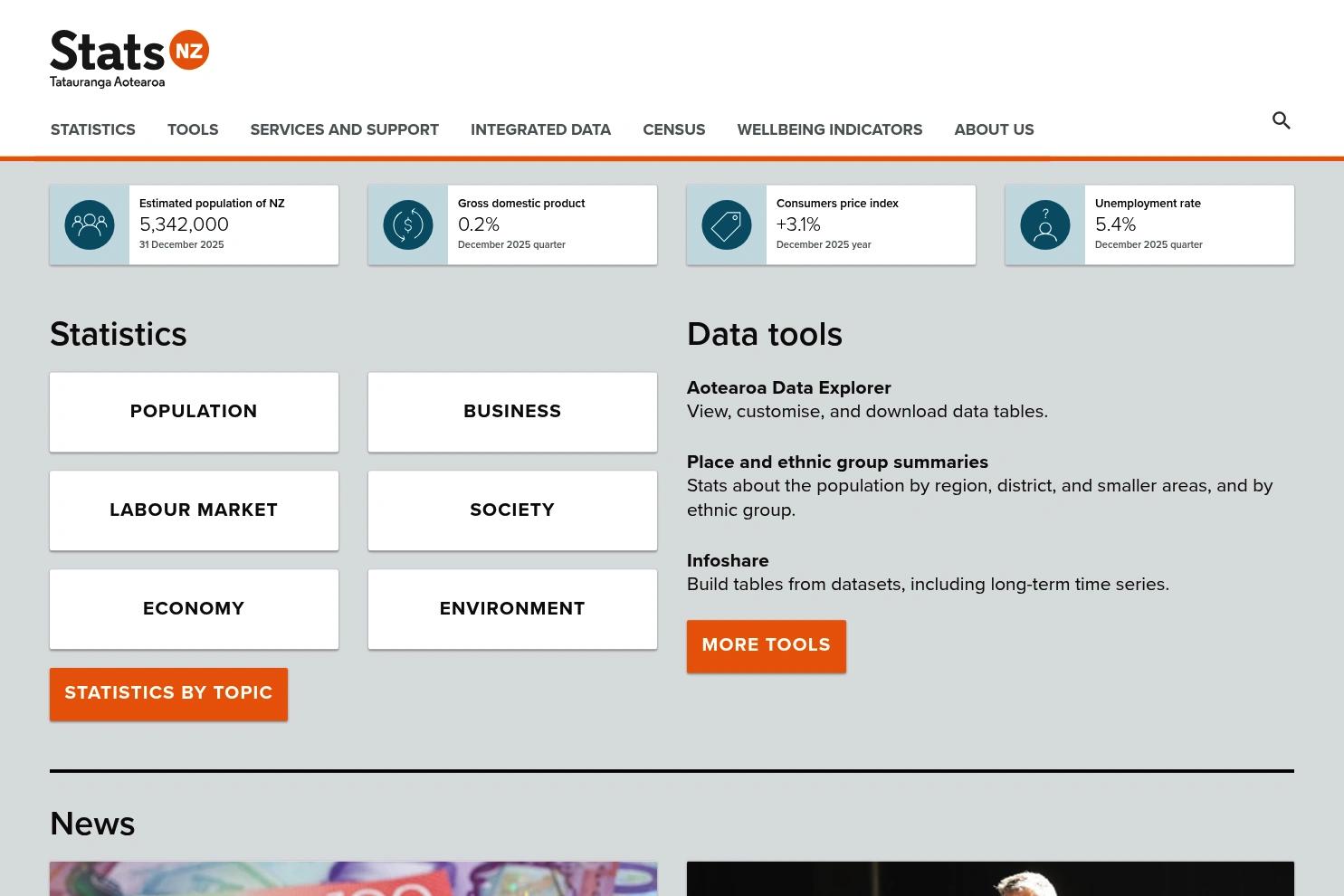Click the Stats NZ logo

(129, 59)
